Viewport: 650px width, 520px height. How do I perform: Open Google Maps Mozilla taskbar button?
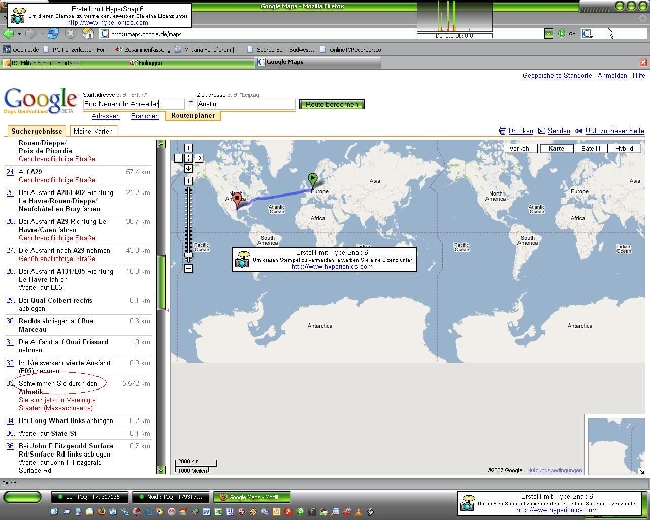point(252,497)
